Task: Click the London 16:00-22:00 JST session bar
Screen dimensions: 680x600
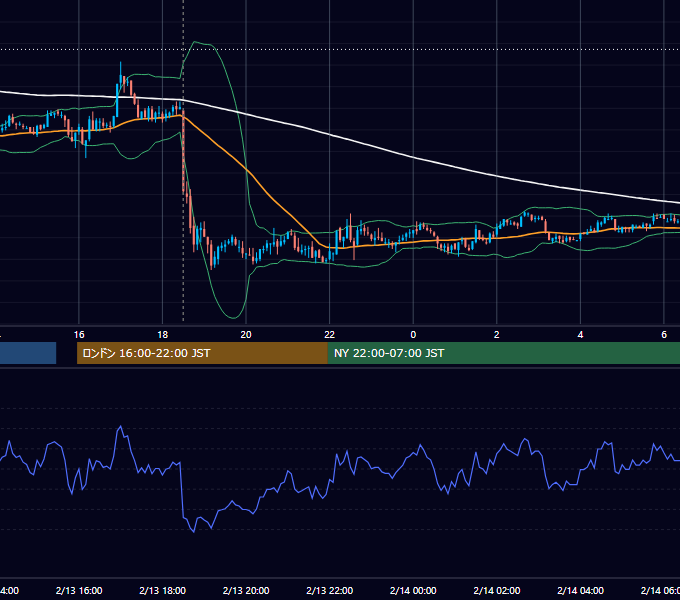Action: 202,353
